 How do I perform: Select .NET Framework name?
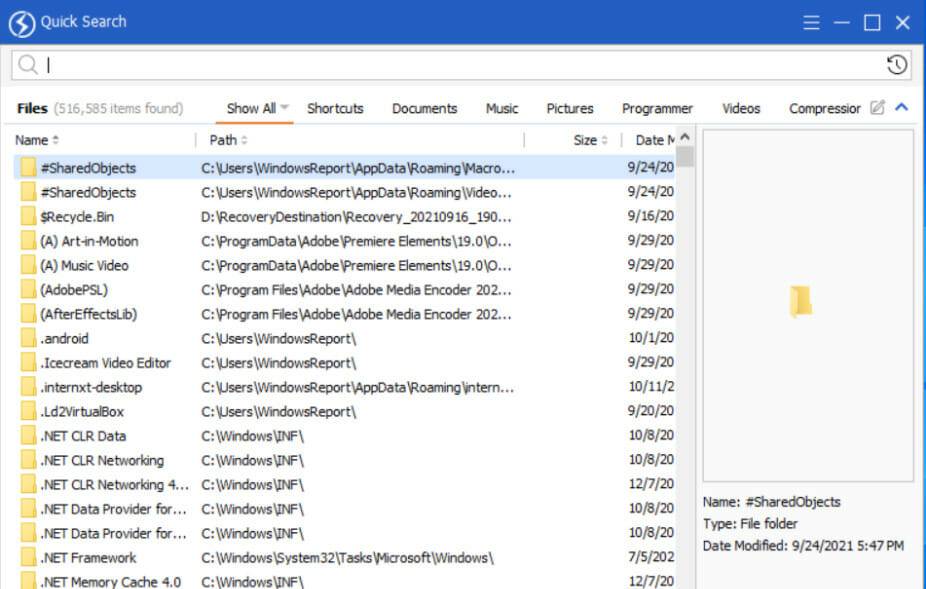[x=88, y=558]
